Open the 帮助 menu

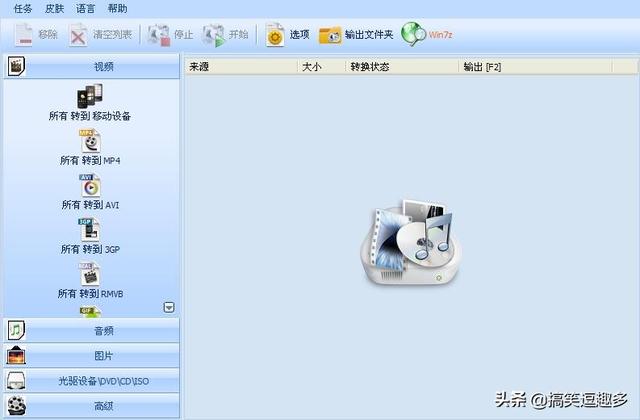(x=117, y=9)
